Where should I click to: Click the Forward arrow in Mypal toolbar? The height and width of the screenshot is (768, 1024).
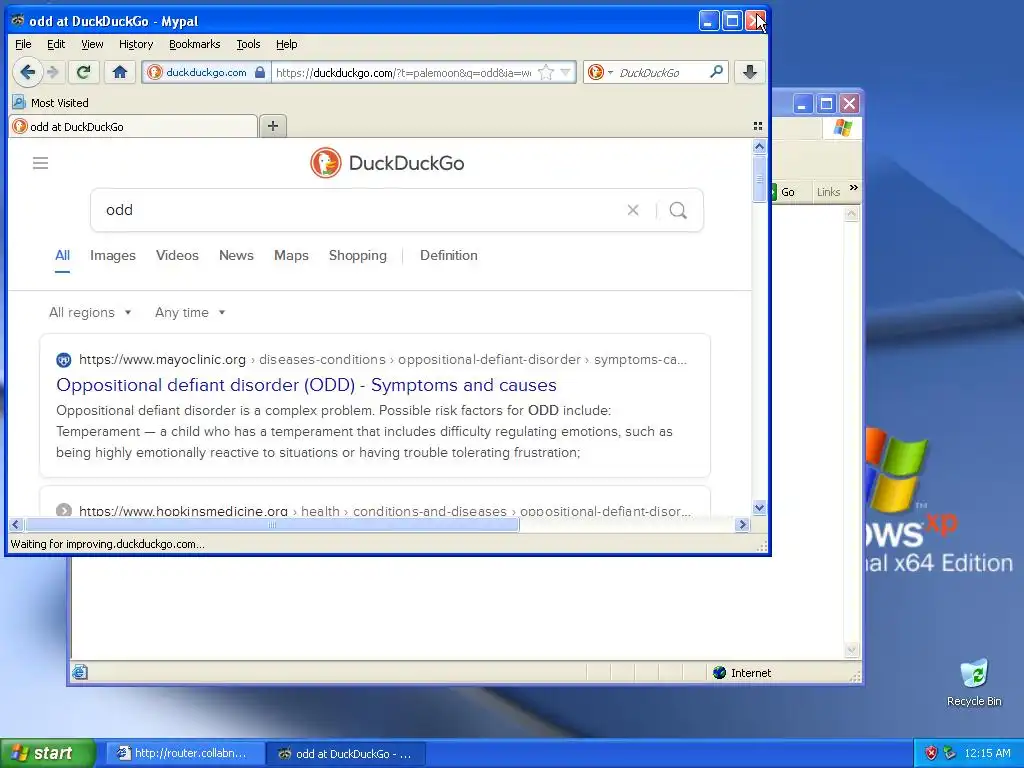click(x=54, y=72)
